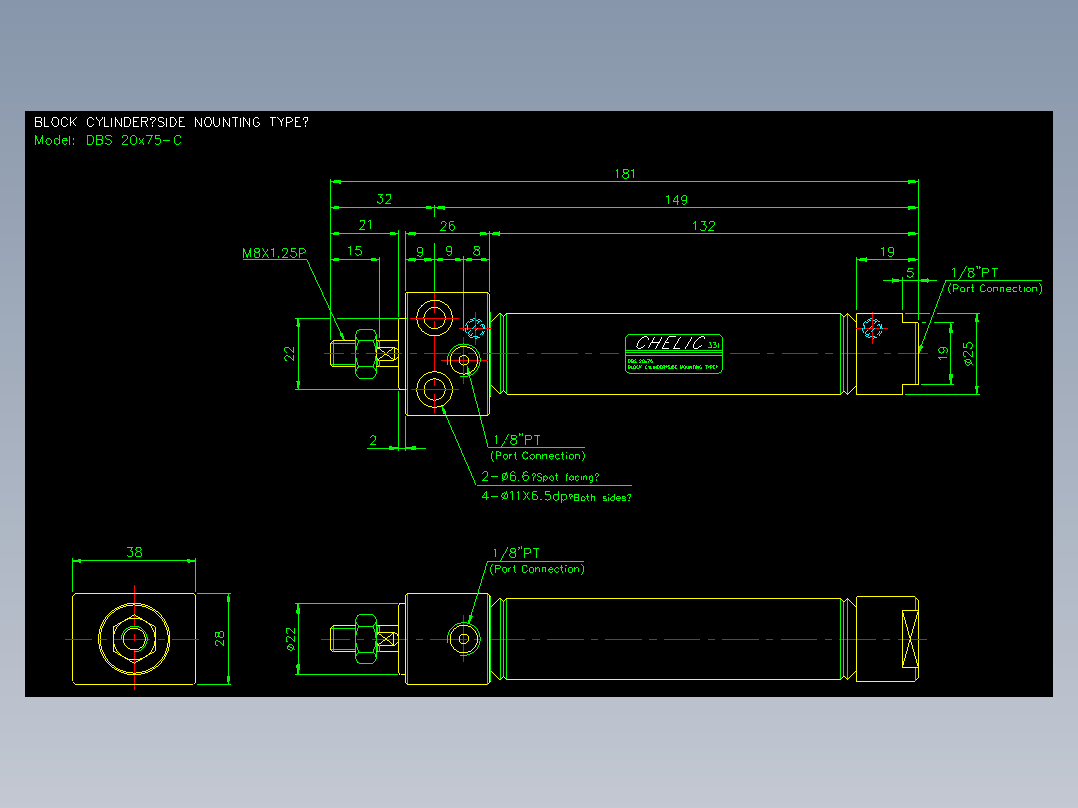Select the "Model: DBS 20x75-C" label
Screen dimensions: 1078x808
(x=108, y=140)
